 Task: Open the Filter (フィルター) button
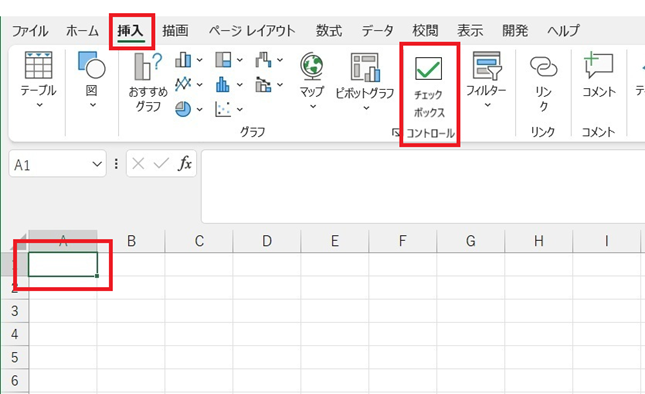(486, 79)
